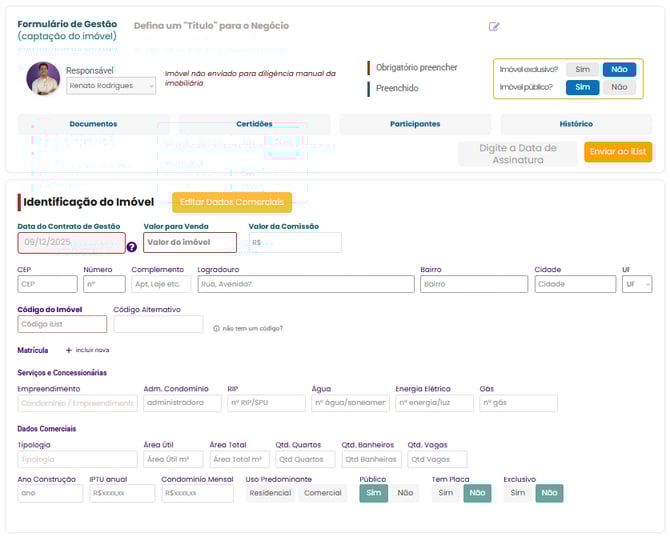The image size is (670, 537).
Task: Click the Digite a Data de Assinatura field
Action: coord(517,153)
